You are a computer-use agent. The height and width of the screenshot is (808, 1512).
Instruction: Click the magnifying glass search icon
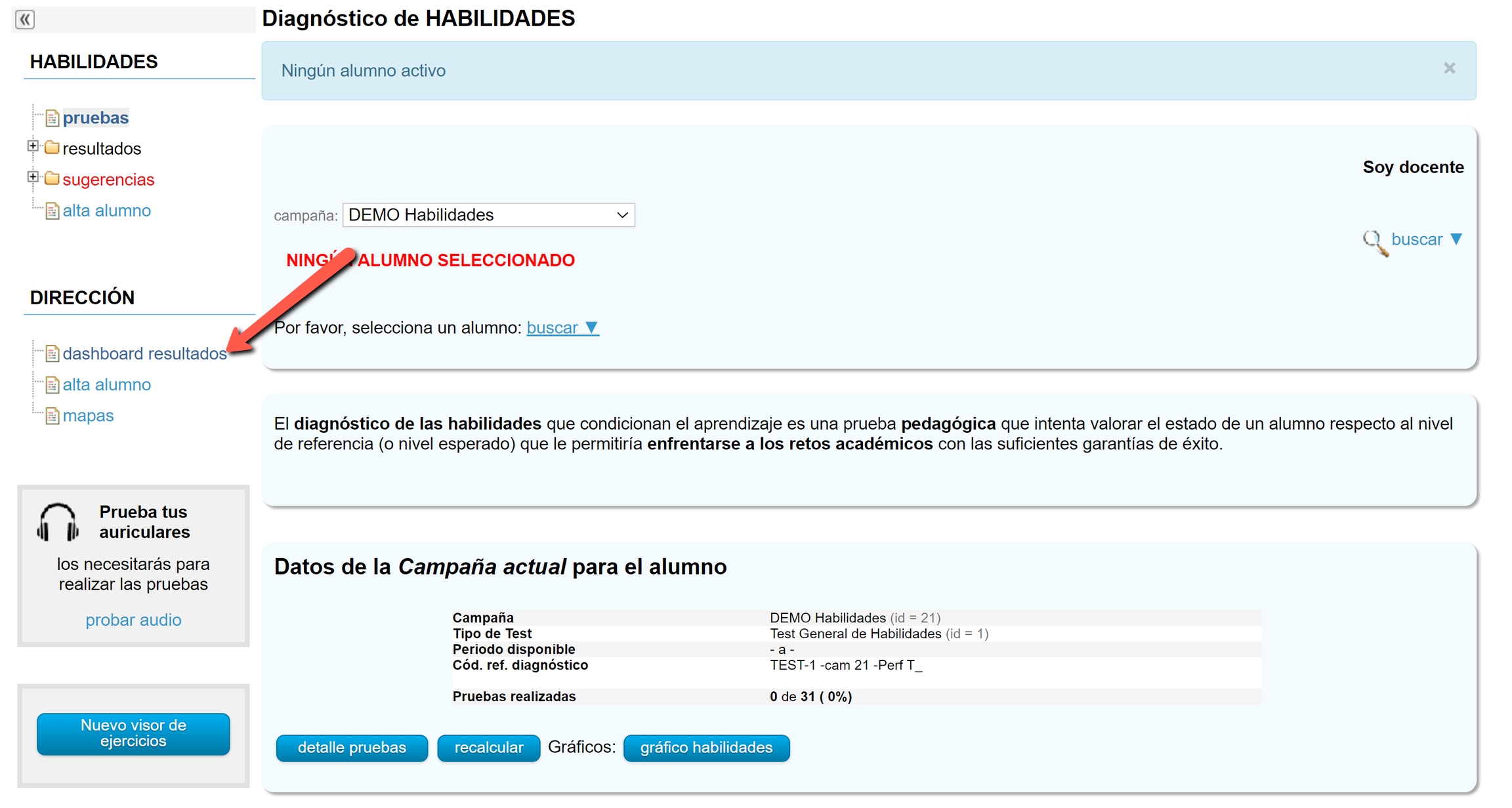tap(1374, 242)
